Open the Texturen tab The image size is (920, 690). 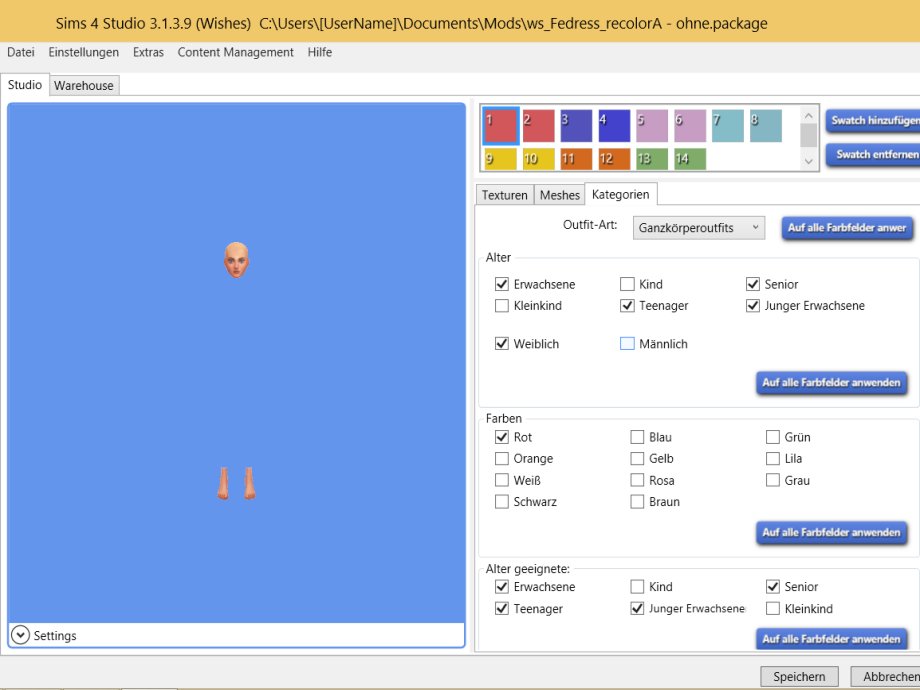(505, 195)
